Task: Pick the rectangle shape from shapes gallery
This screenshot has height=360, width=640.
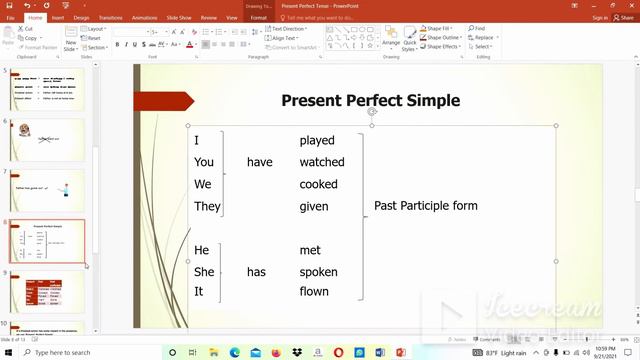Action: 354,29
